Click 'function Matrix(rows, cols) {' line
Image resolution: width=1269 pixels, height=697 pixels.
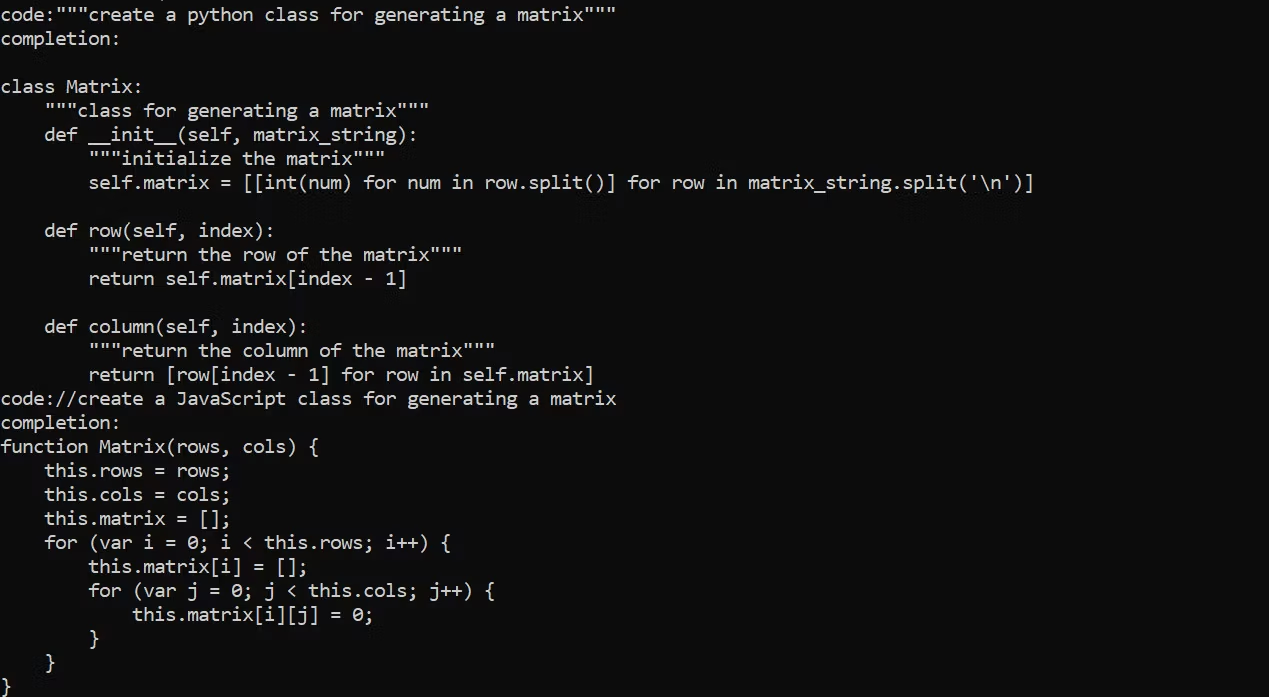tap(159, 447)
